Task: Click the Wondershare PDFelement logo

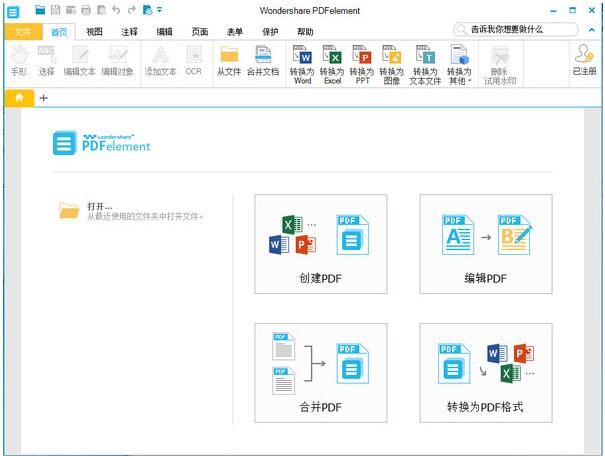Action: [101, 143]
